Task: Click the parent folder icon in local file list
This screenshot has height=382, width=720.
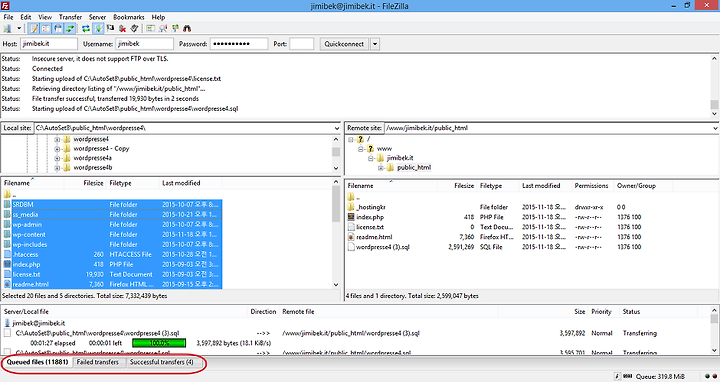Action: pyautogui.click(x=7, y=194)
